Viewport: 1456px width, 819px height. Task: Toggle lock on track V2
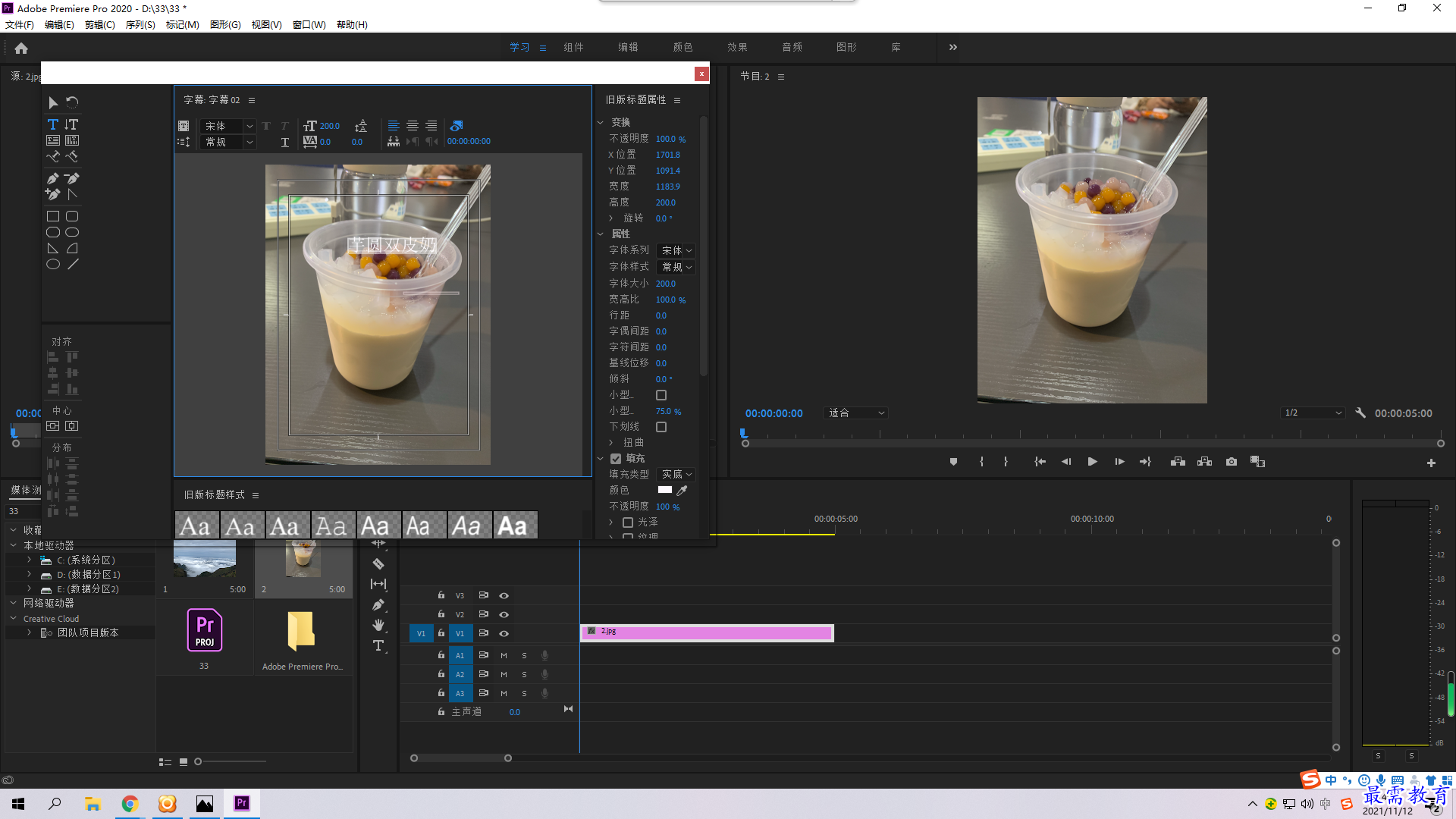pos(441,614)
